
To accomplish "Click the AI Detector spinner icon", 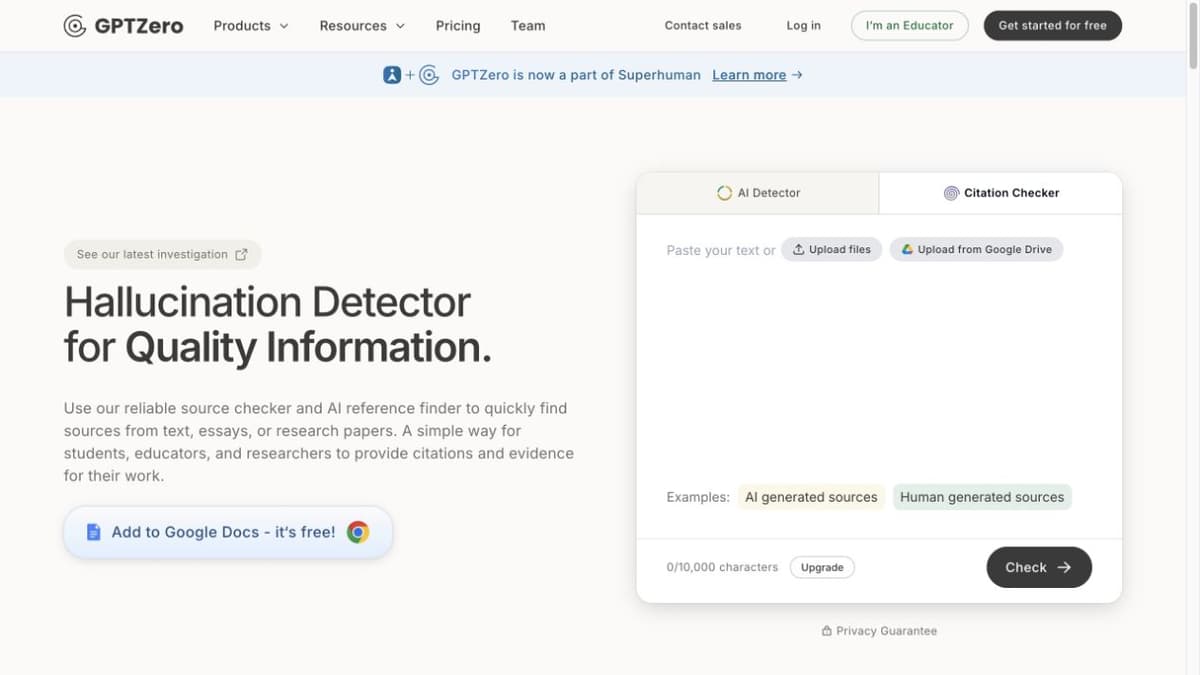I will pyautogui.click(x=725, y=193).
